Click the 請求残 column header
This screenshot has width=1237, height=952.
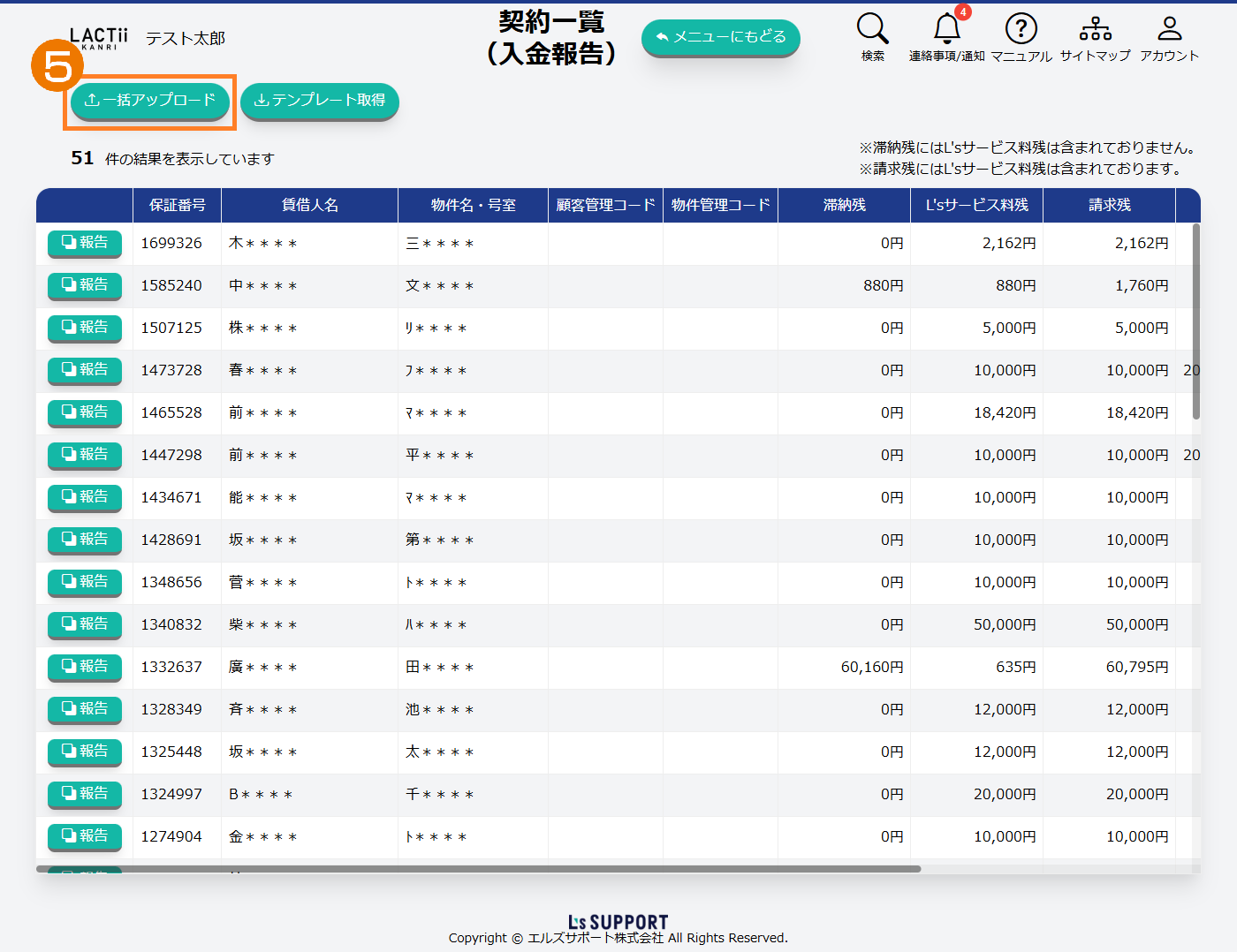pyautogui.click(x=1109, y=205)
